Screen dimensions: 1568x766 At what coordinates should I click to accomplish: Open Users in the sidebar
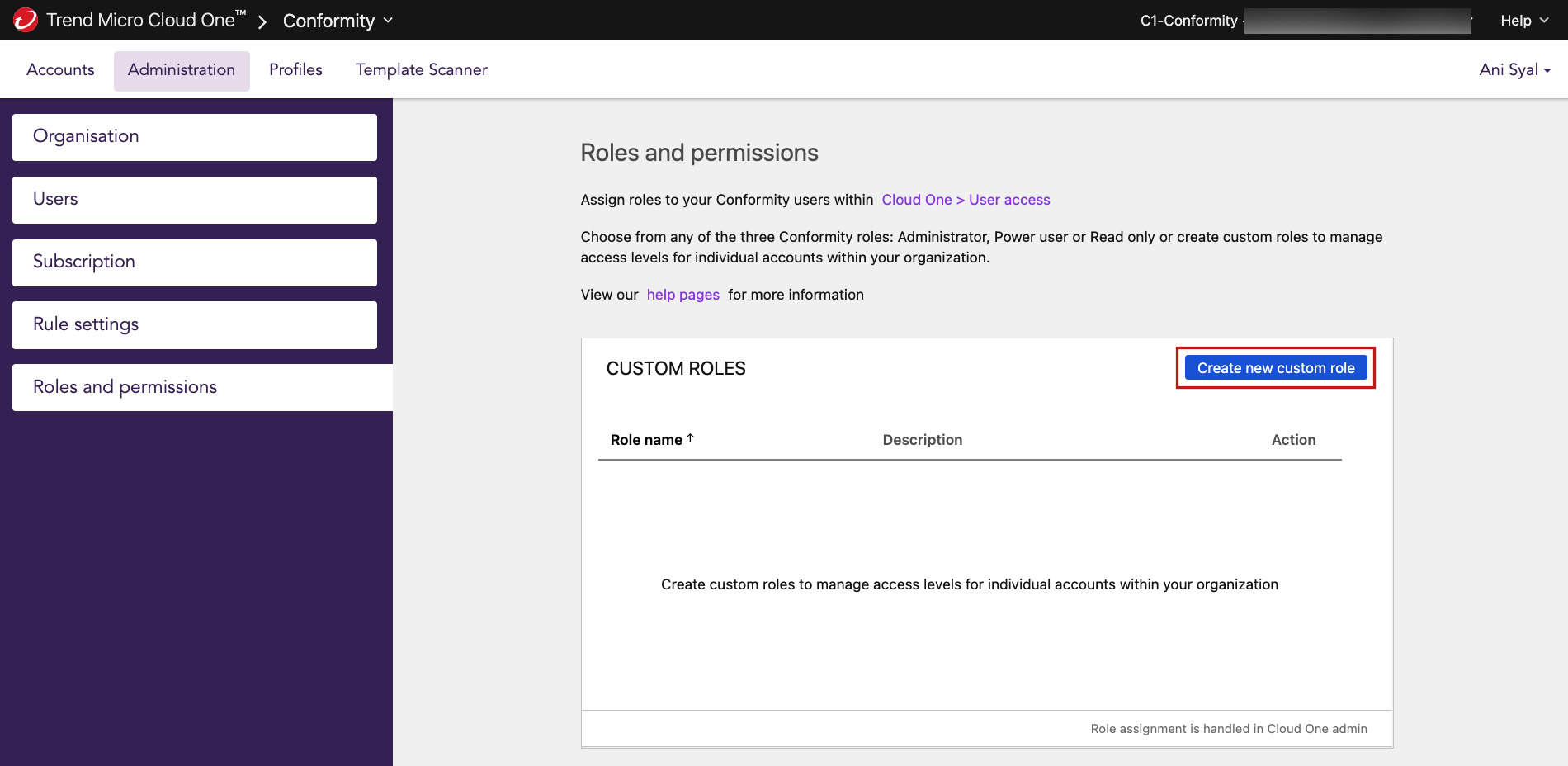tap(195, 200)
